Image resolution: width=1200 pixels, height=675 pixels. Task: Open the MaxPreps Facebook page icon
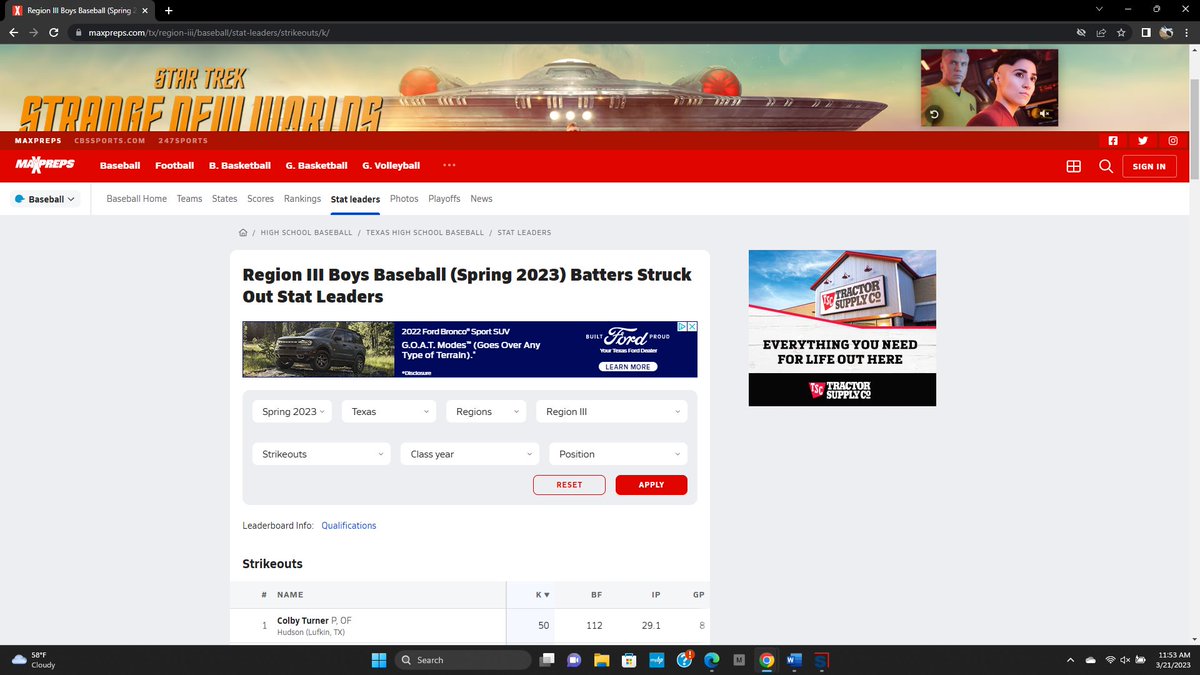click(1112, 141)
